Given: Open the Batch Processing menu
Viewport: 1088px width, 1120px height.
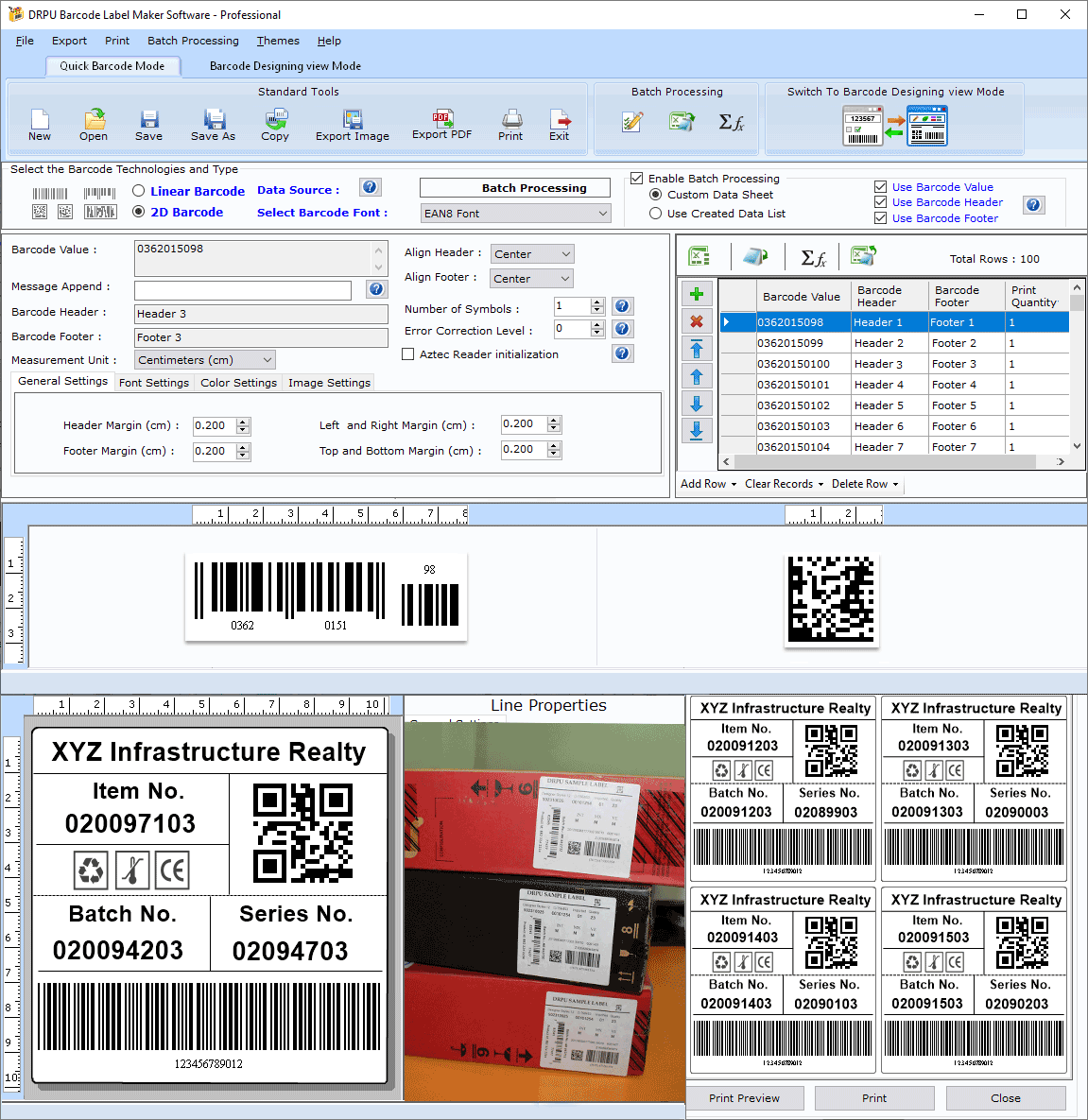Looking at the screenshot, I should tap(193, 41).
